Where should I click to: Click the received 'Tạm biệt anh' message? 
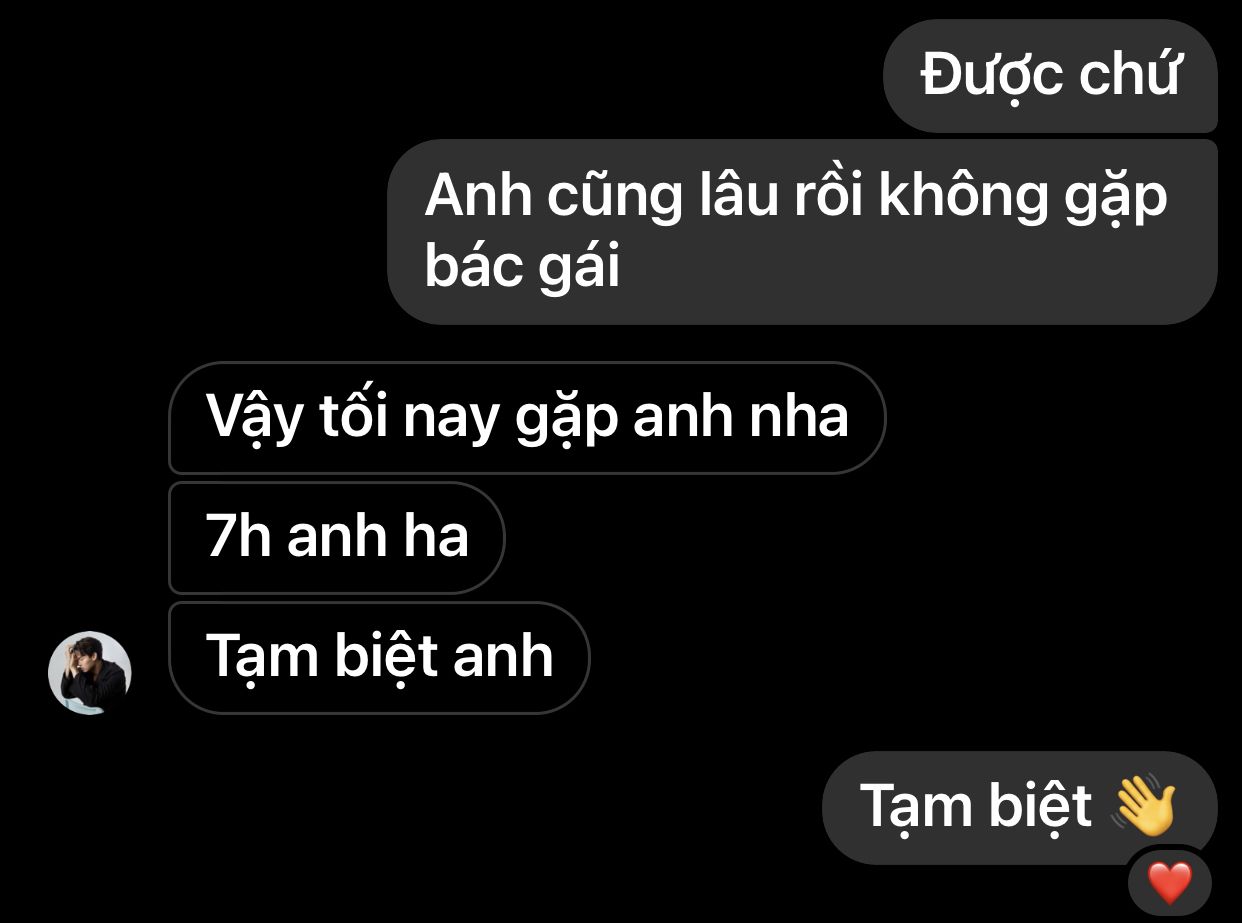379,658
